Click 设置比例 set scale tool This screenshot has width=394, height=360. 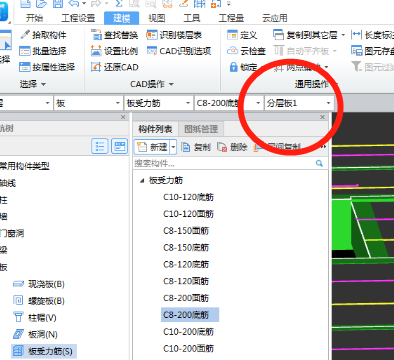tap(114, 51)
